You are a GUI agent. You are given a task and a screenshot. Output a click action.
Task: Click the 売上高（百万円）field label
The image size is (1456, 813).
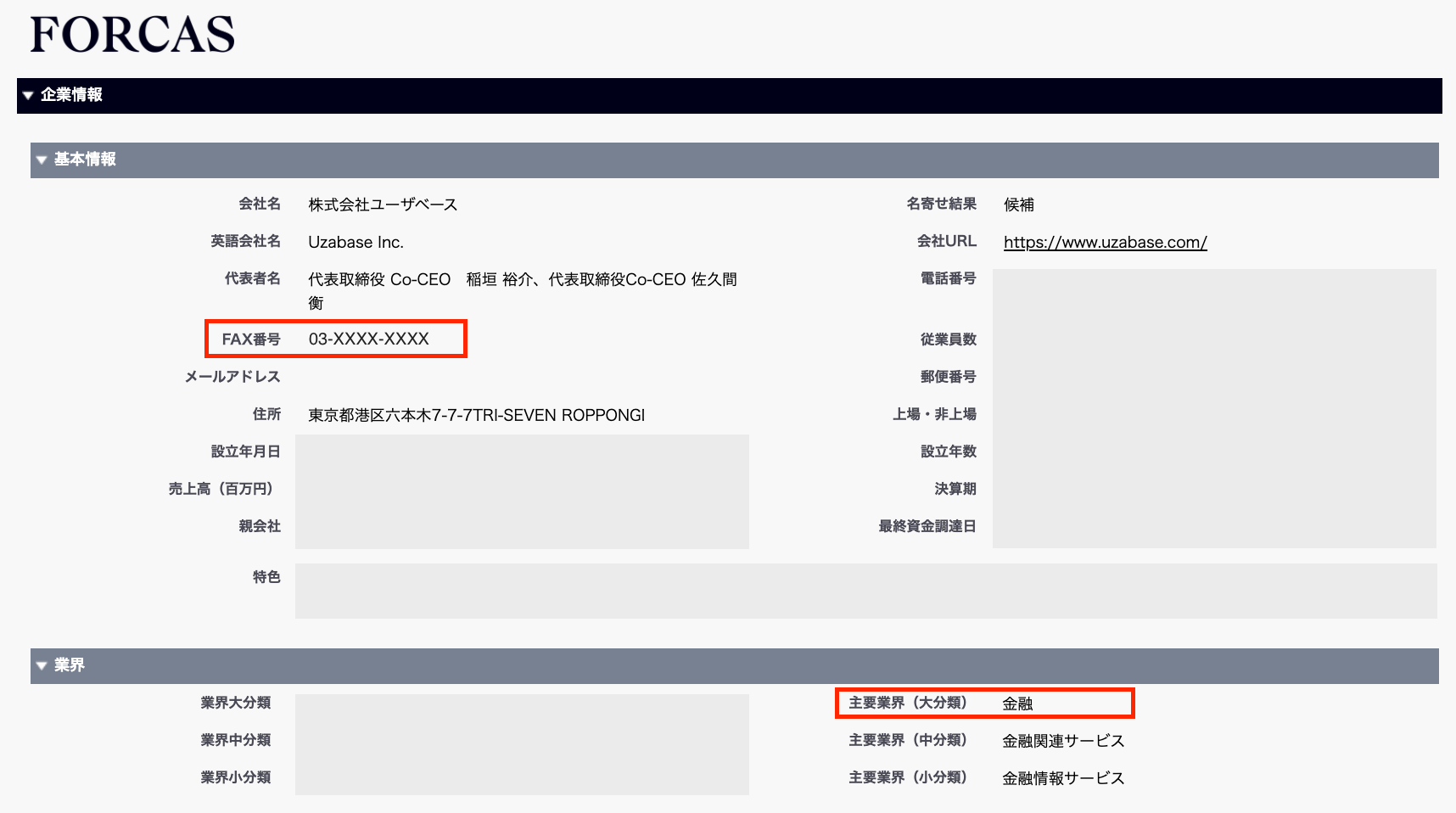(220, 489)
